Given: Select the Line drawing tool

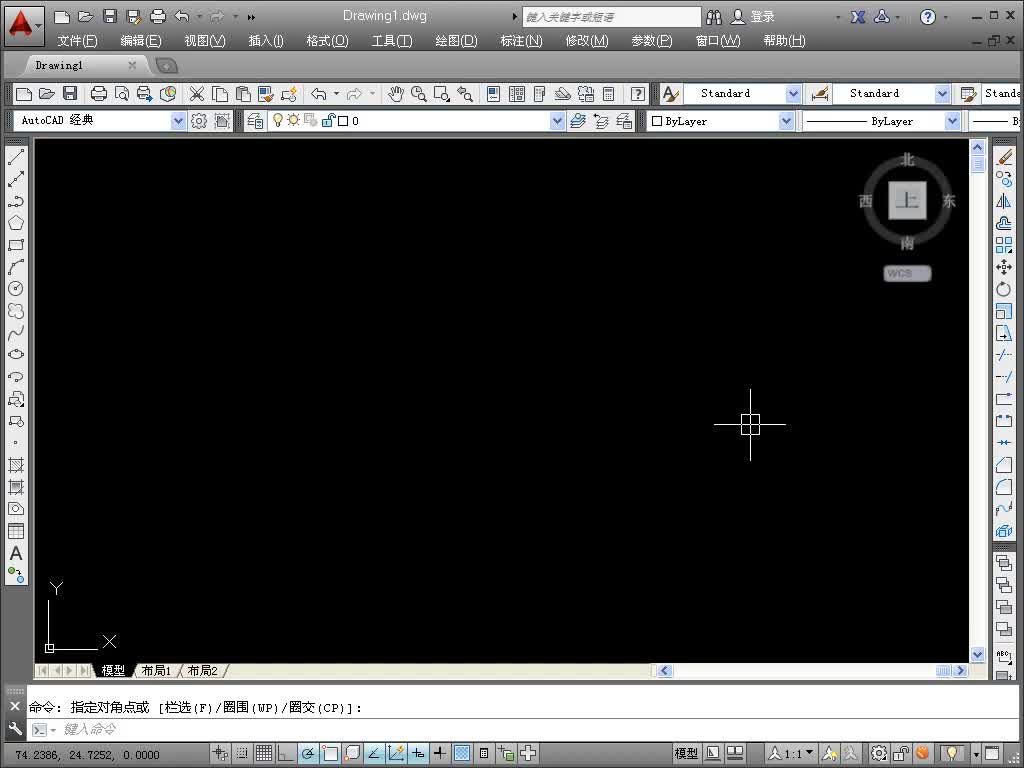Looking at the screenshot, I should point(16,156).
